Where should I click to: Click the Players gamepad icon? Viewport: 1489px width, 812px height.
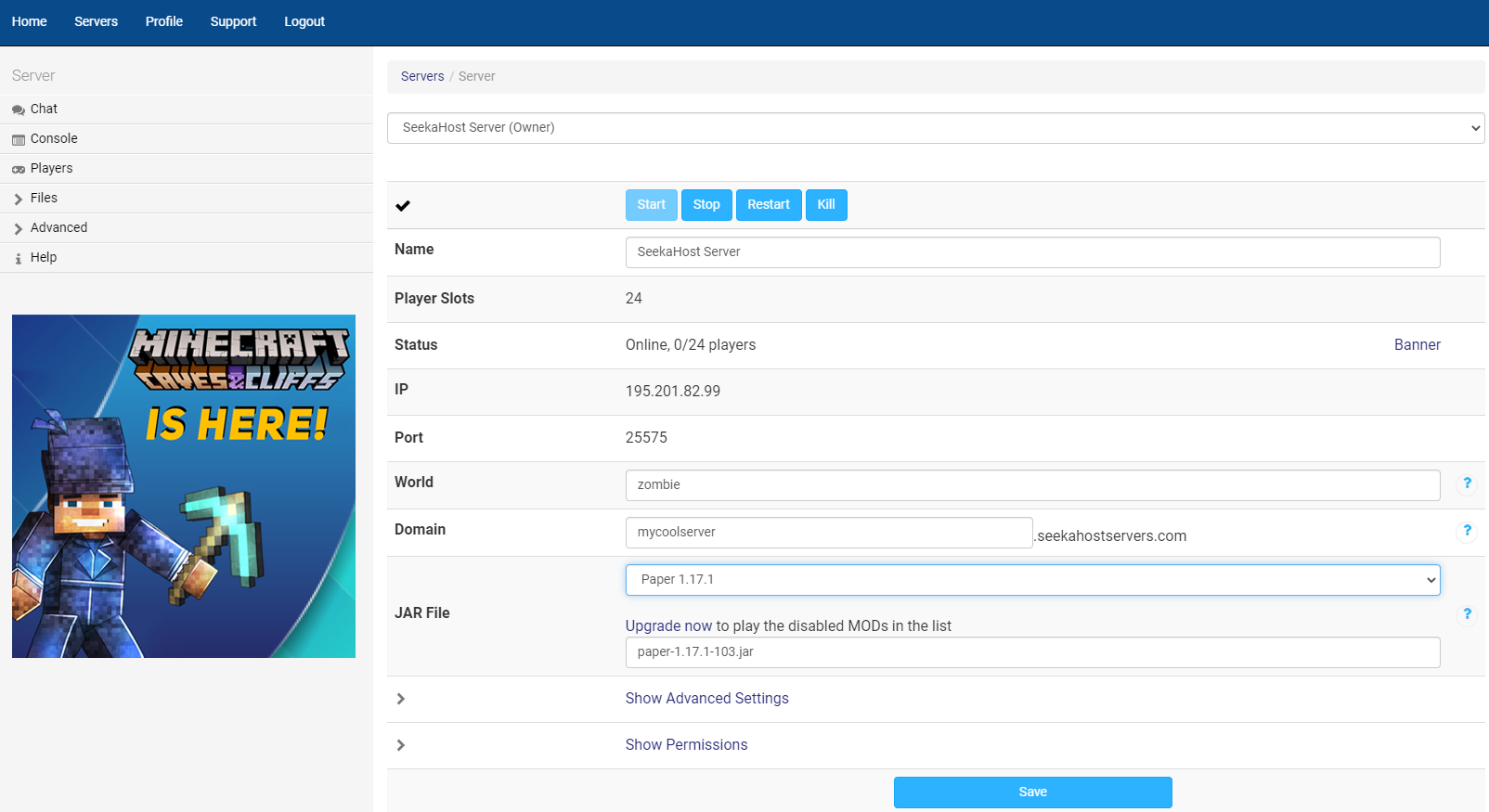click(x=19, y=169)
